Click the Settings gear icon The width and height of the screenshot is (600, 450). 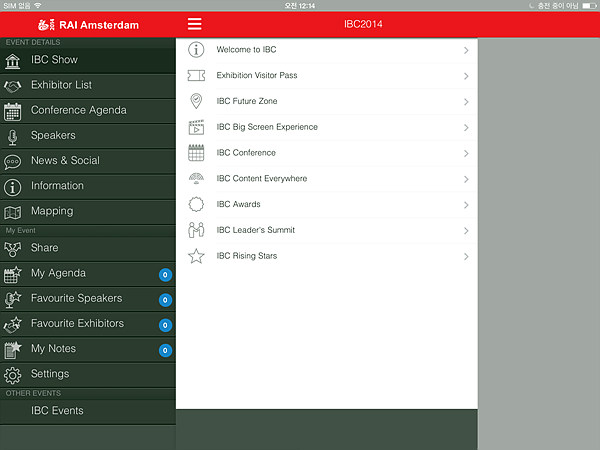pos(13,375)
